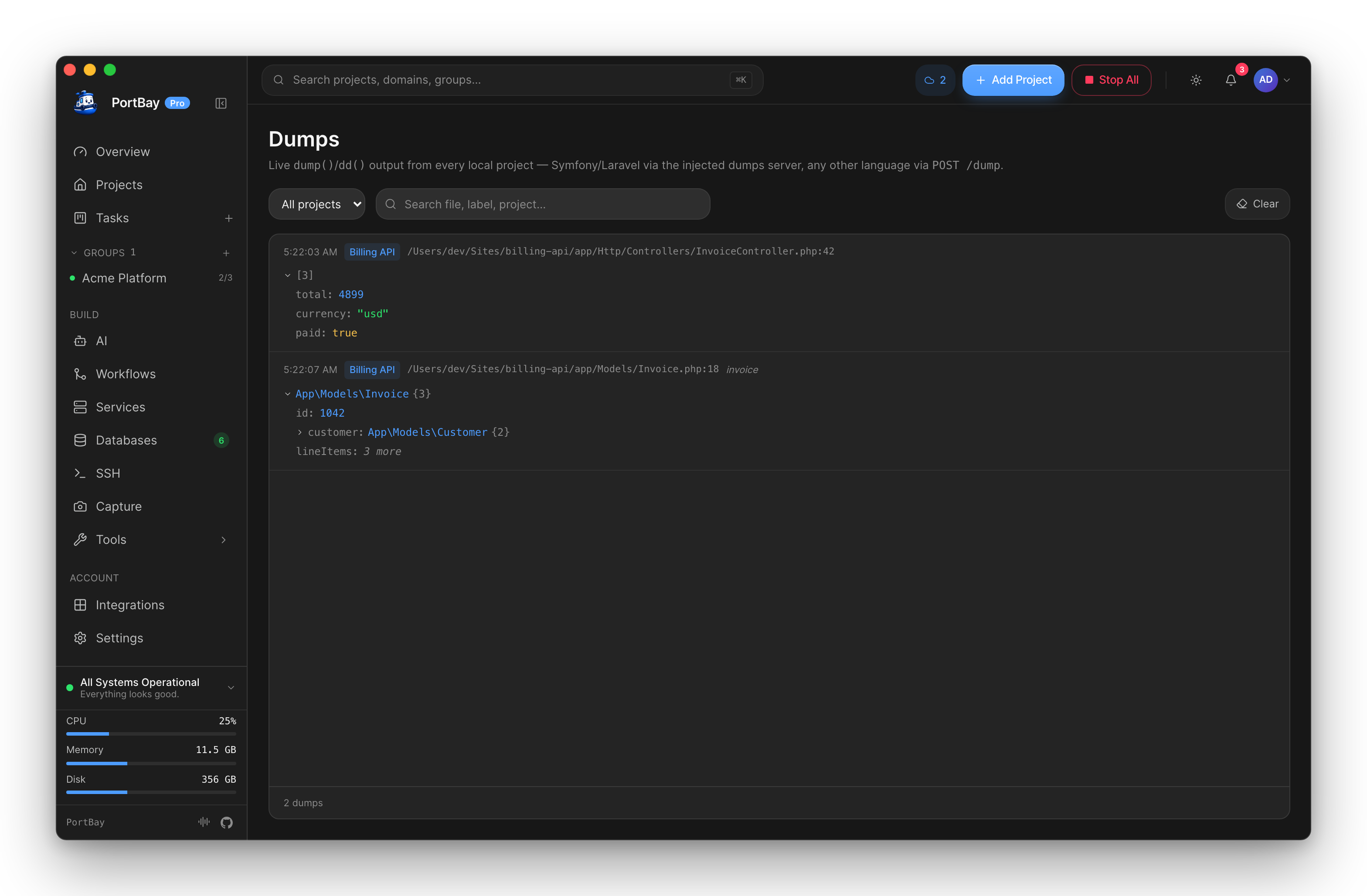Click the audio waveform icon in footer
1367x896 pixels.
point(204,822)
